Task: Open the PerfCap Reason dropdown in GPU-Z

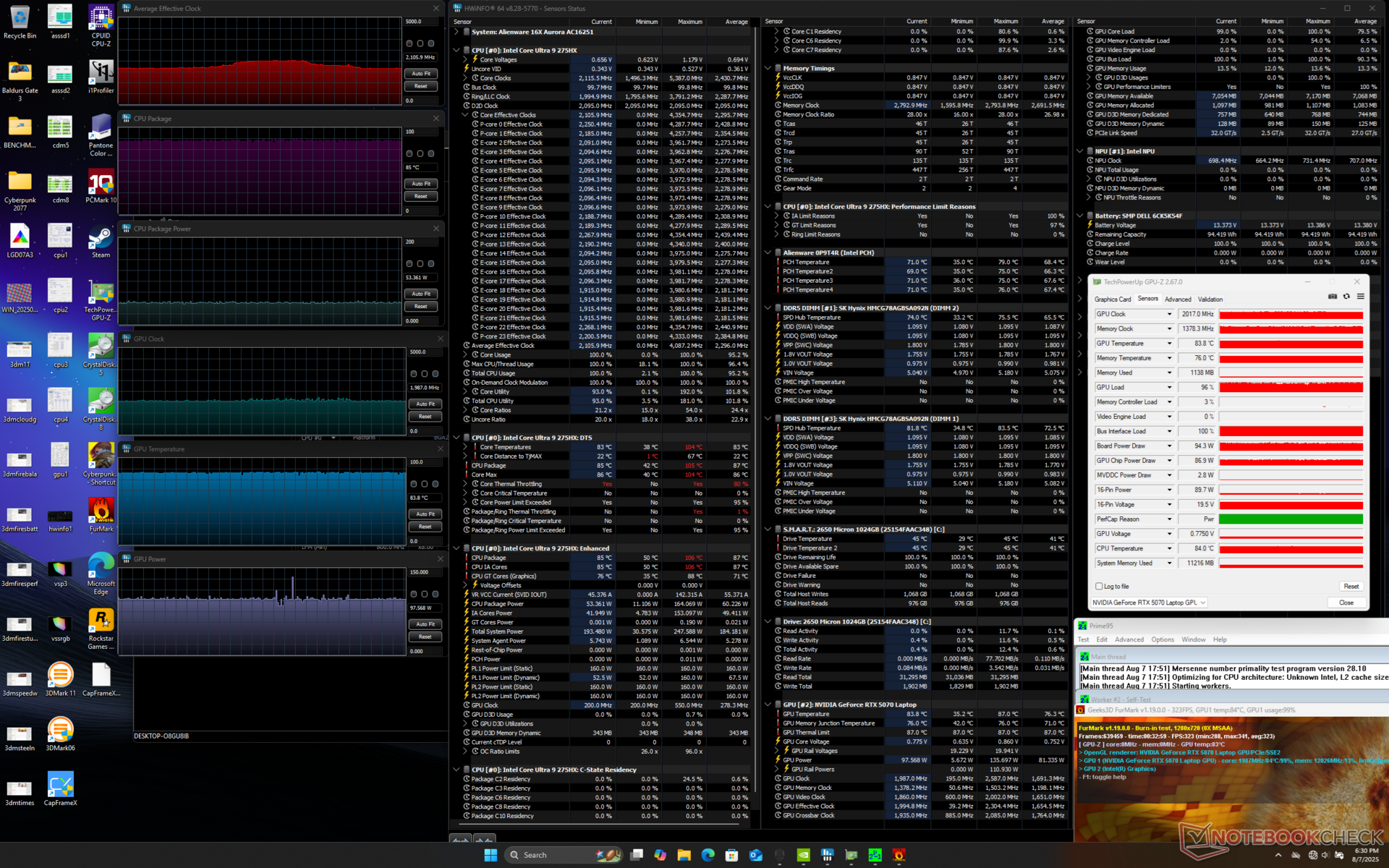Action: pyautogui.click(x=1169, y=519)
